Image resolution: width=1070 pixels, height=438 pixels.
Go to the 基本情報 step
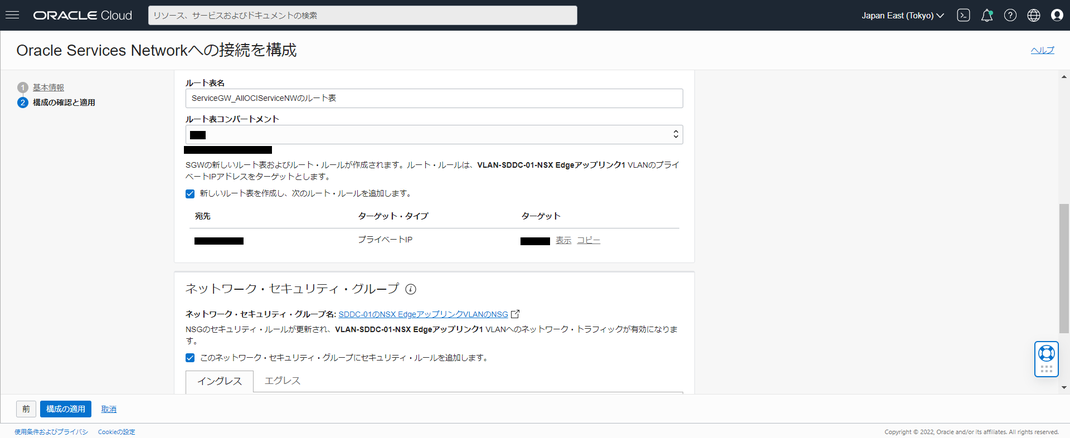pyautogui.click(x=48, y=87)
